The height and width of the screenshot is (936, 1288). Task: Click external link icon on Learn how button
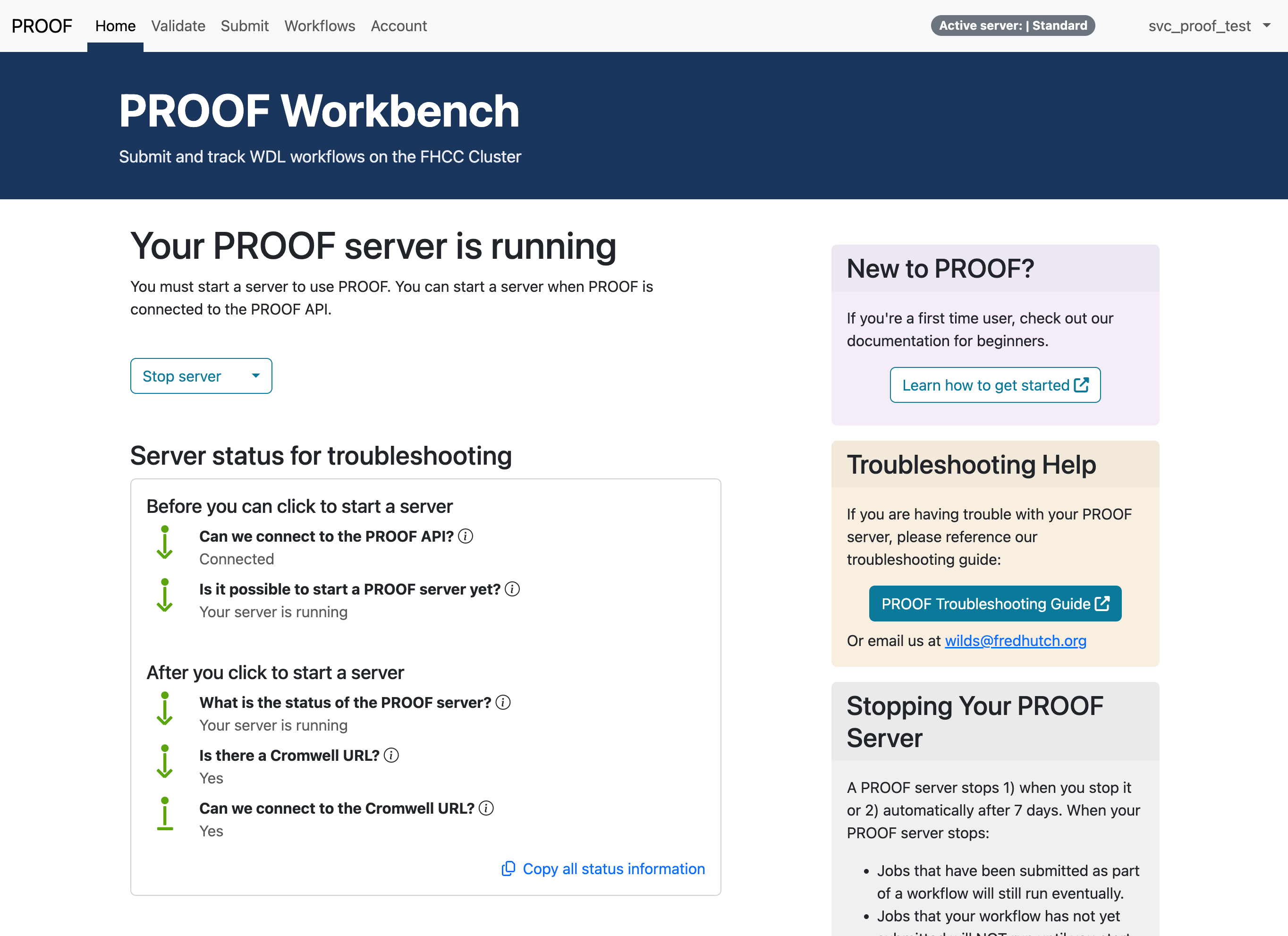click(x=1081, y=385)
